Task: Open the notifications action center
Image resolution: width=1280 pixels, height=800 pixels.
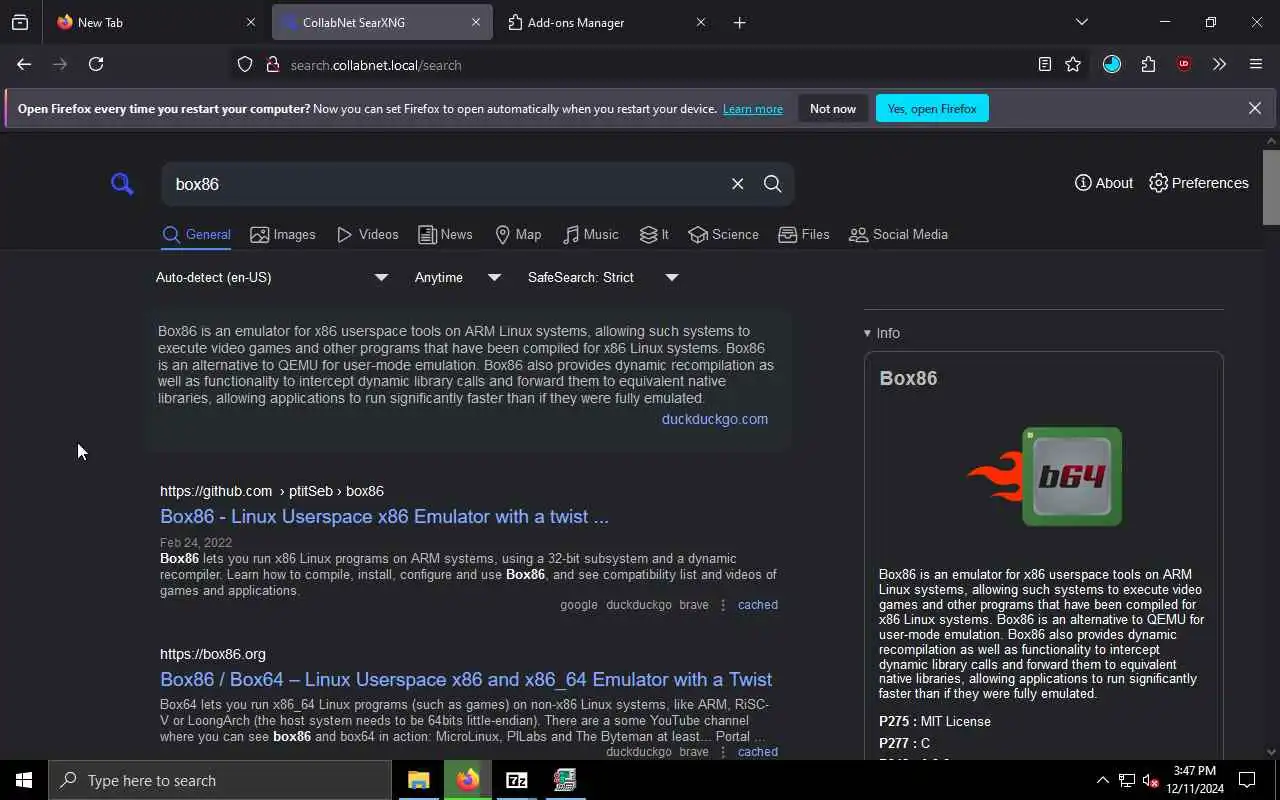Action: [1247, 780]
